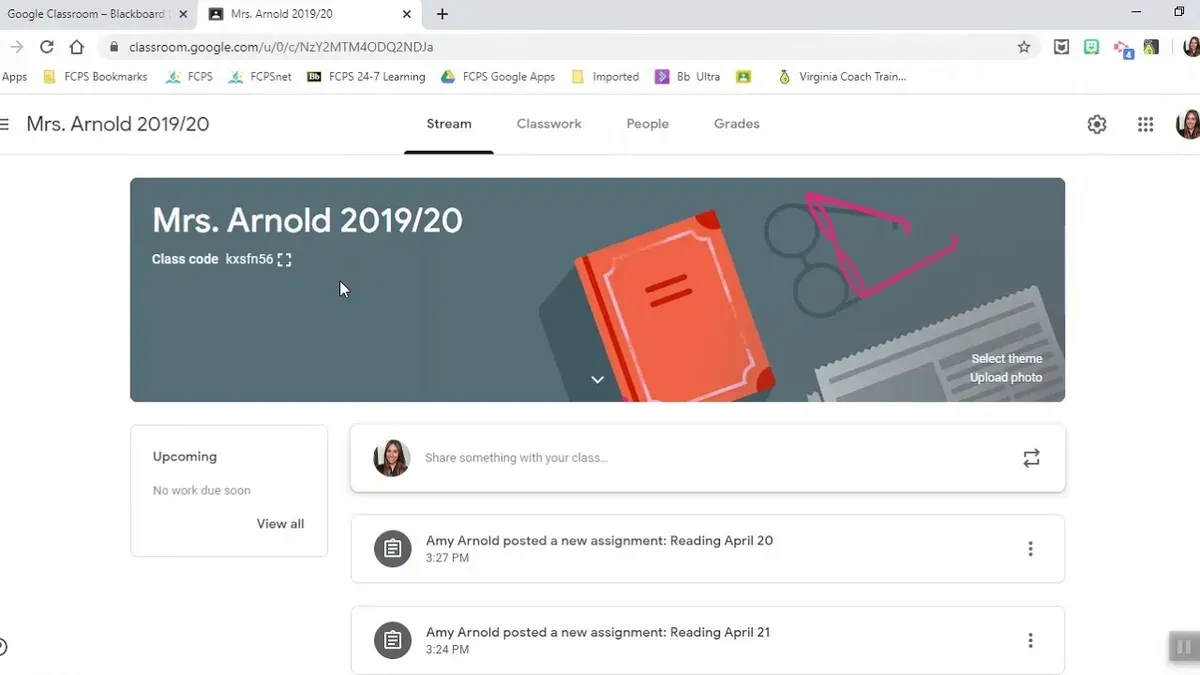Open assignment post Reading April 21
1200x675 pixels.
click(x=707, y=640)
